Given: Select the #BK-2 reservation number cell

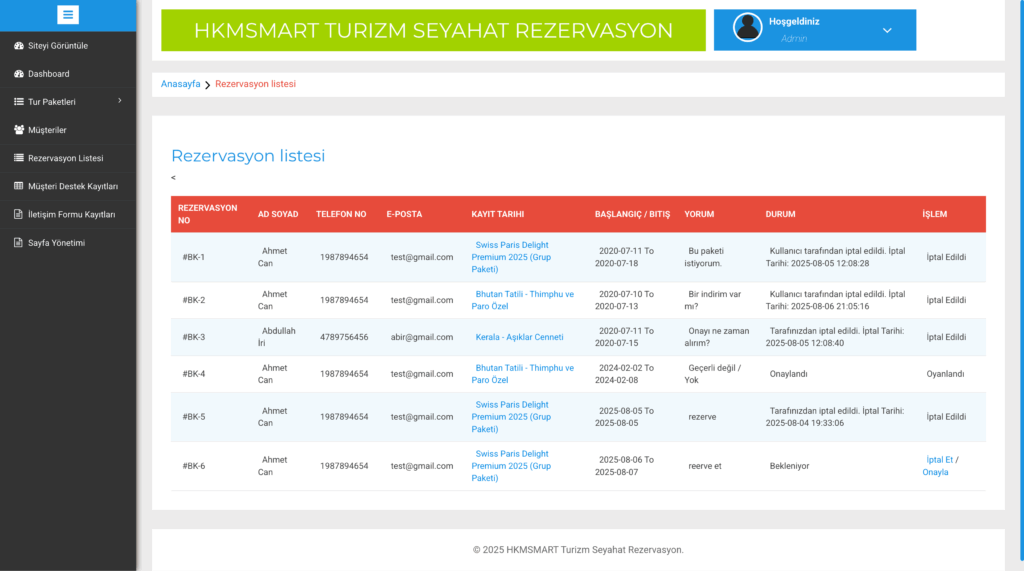Looking at the screenshot, I should [193, 301].
